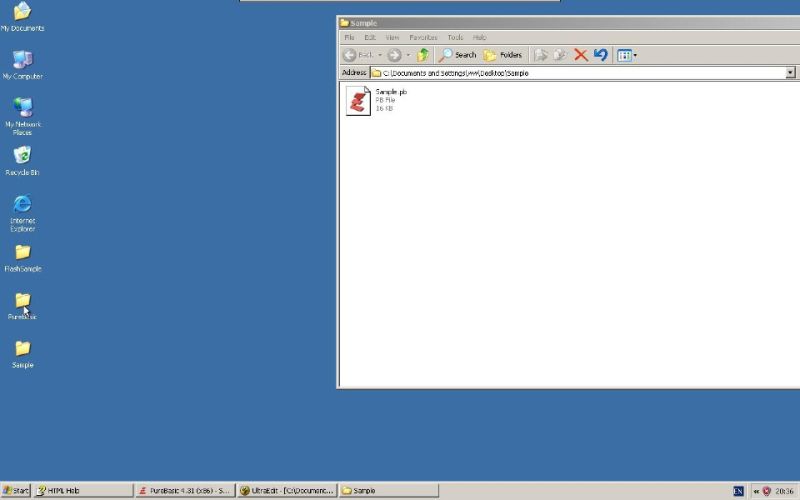Switch to HTML Help taskbar button
The image size is (800, 500).
[84, 491]
